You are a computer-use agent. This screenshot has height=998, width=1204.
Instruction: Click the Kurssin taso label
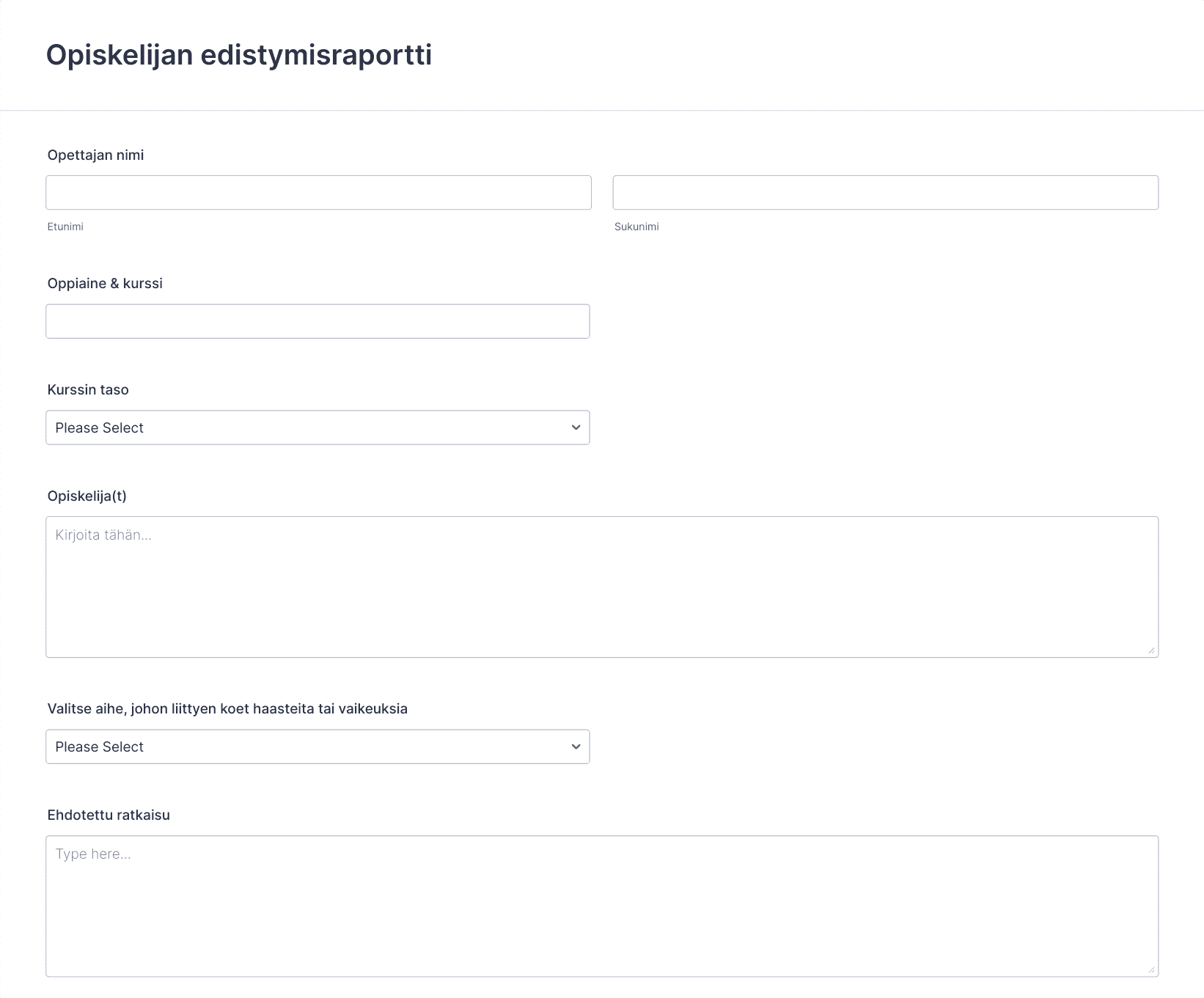click(x=88, y=389)
